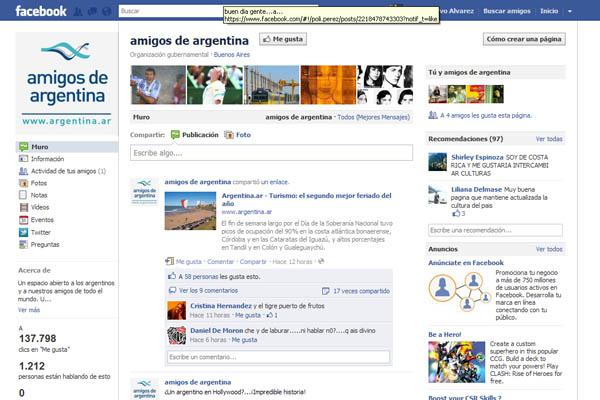Click the Me gusta page button
The height and width of the screenshot is (400, 600).
(283, 39)
